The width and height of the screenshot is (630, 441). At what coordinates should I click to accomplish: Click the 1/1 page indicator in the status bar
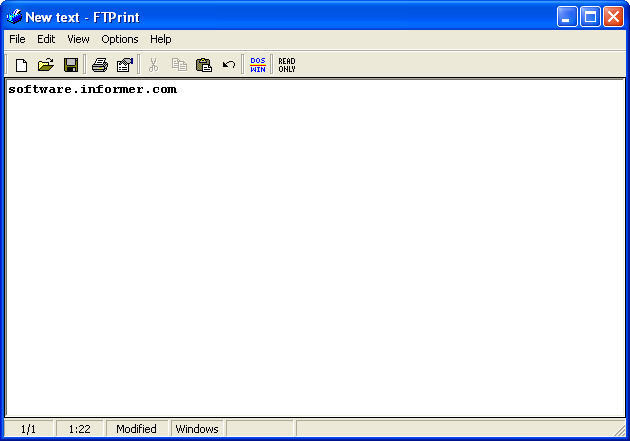tap(28, 429)
